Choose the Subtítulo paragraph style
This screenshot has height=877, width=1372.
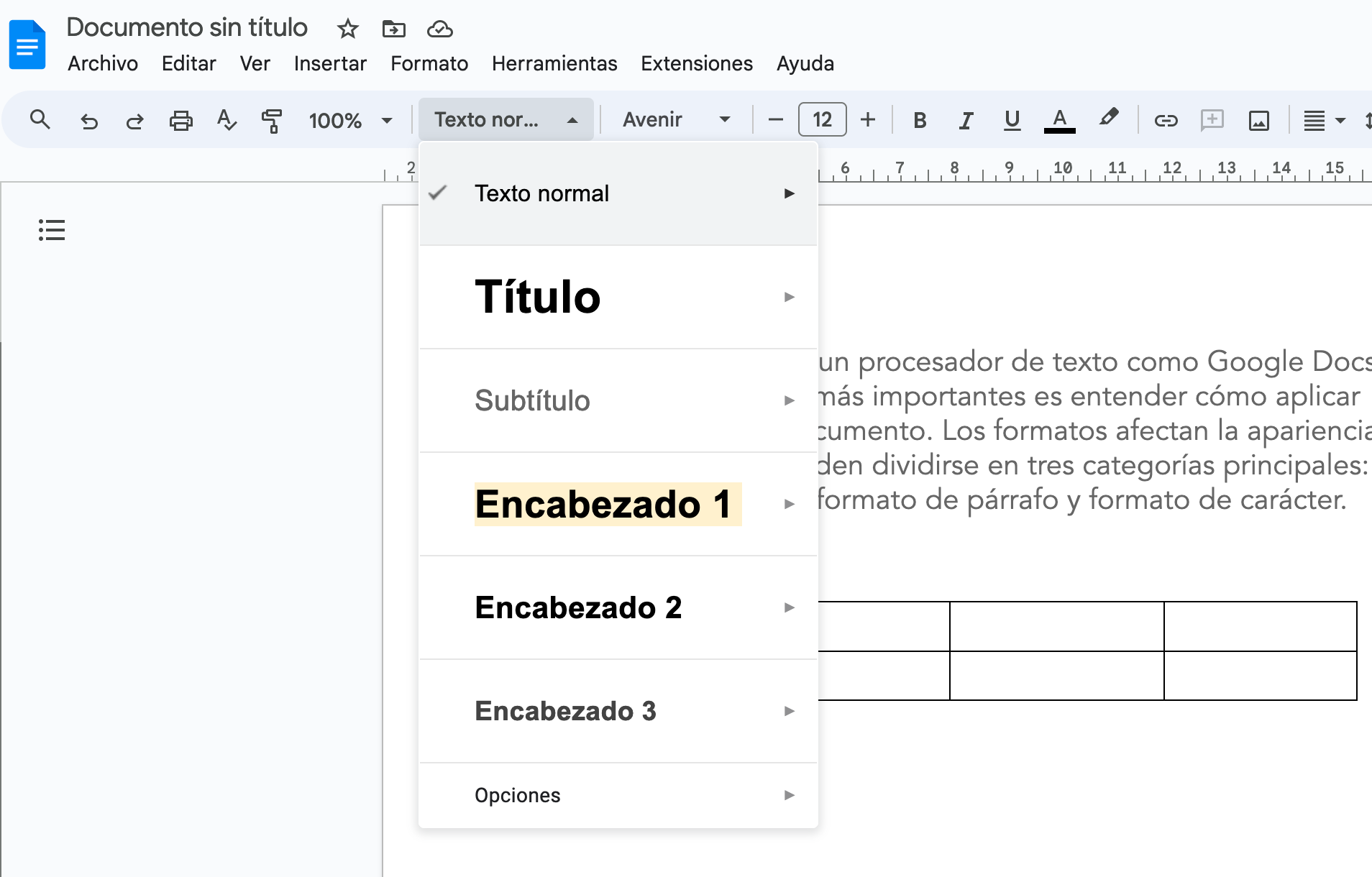[532, 401]
